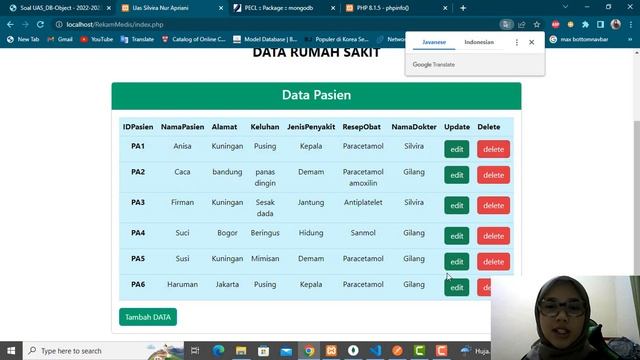Viewport: 640px width, 360px height.
Task: Open Microsoft Store from taskbar
Action: (263, 351)
